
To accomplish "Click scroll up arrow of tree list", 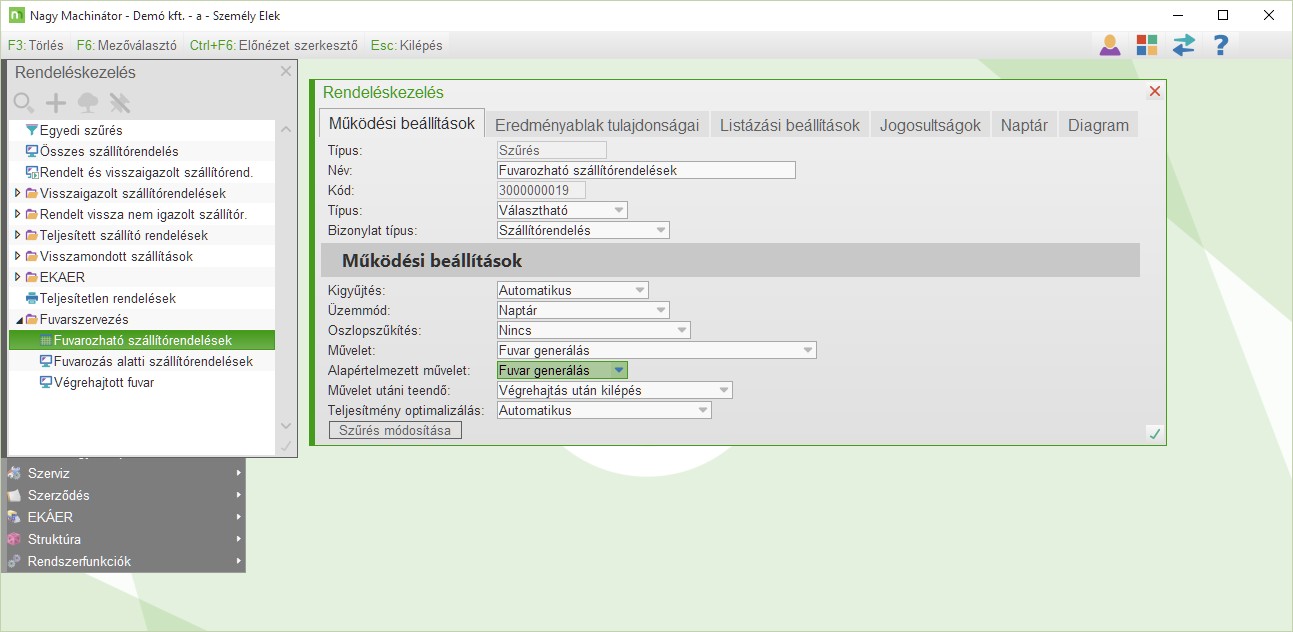I will click(x=286, y=130).
